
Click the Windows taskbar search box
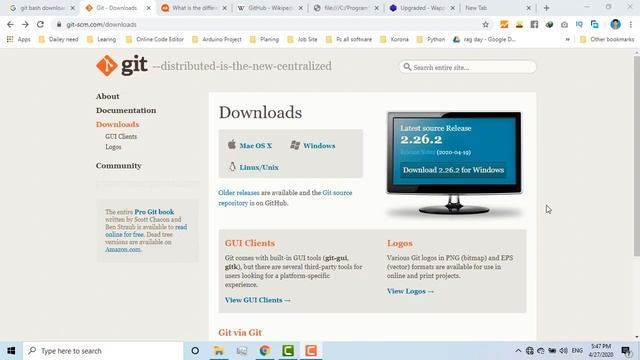coord(103,351)
